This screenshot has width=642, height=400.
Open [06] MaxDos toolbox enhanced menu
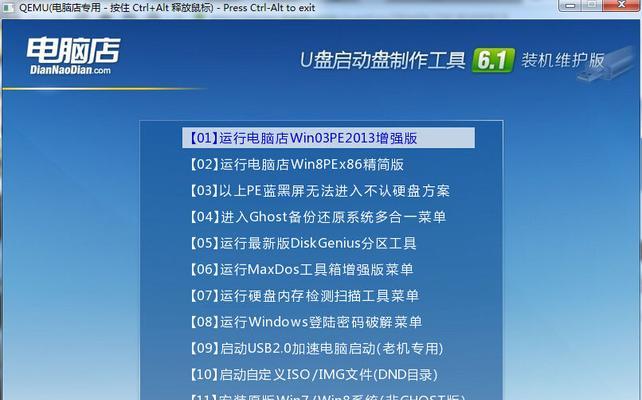301,269
